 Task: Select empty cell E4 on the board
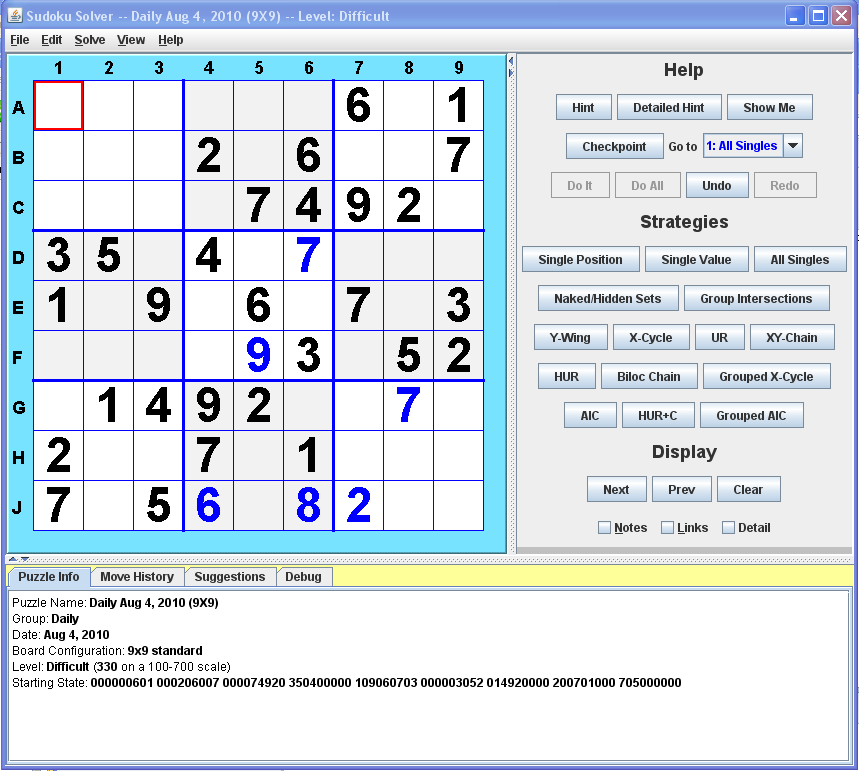pos(209,305)
